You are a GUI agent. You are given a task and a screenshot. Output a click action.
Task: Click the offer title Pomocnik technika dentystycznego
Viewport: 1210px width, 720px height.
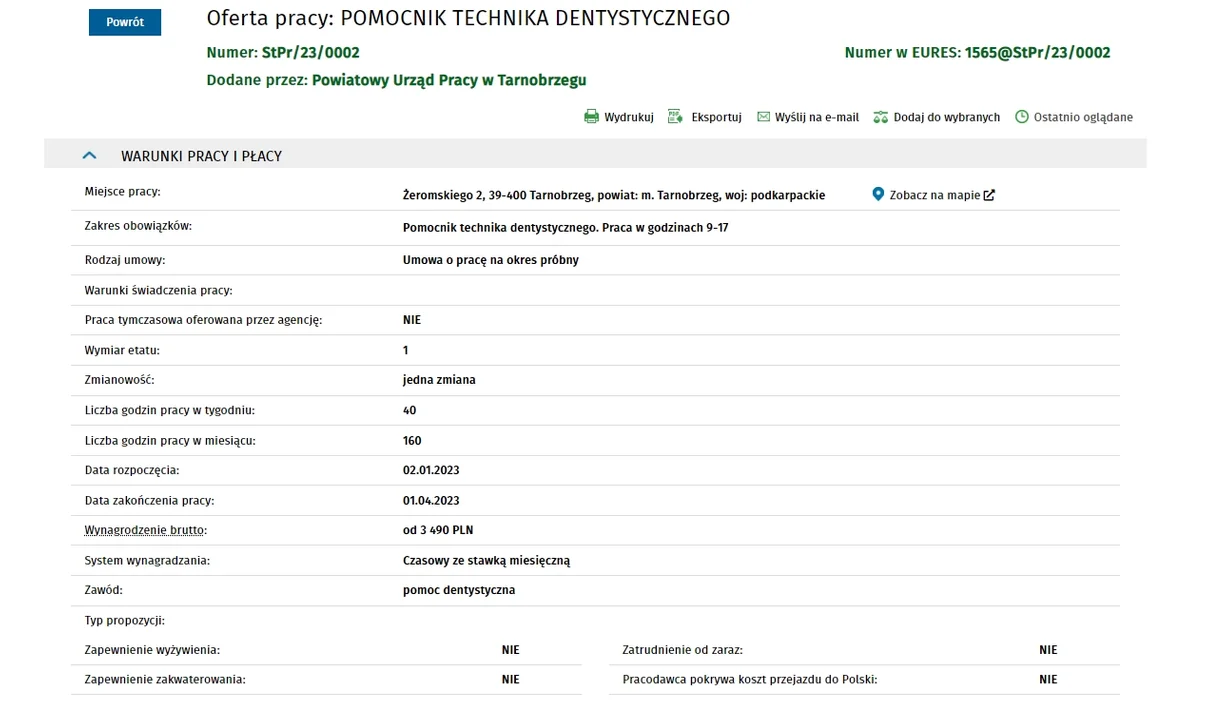coord(535,18)
